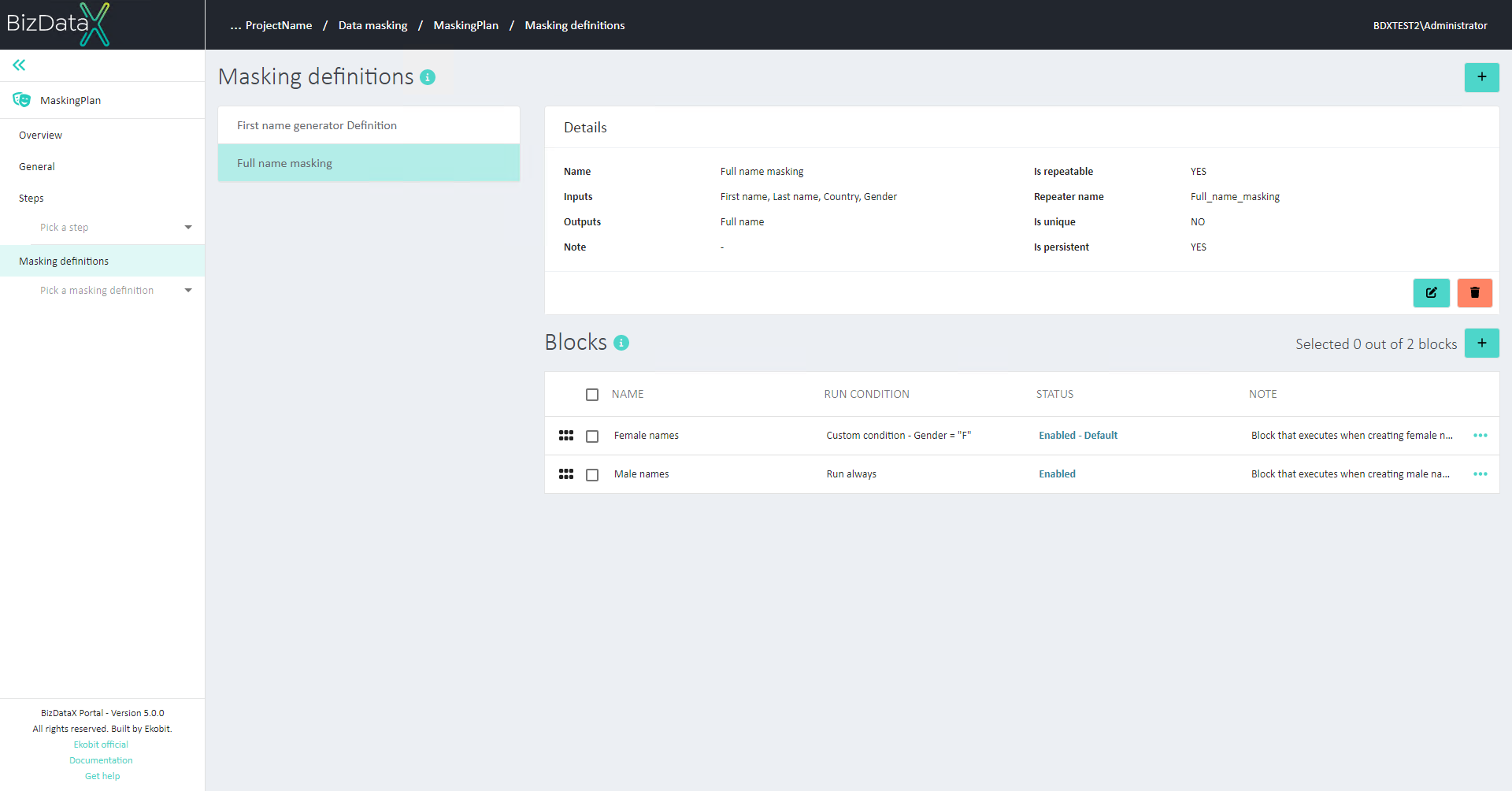
Task: Open more options for Male names block
Action: click(x=1480, y=474)
